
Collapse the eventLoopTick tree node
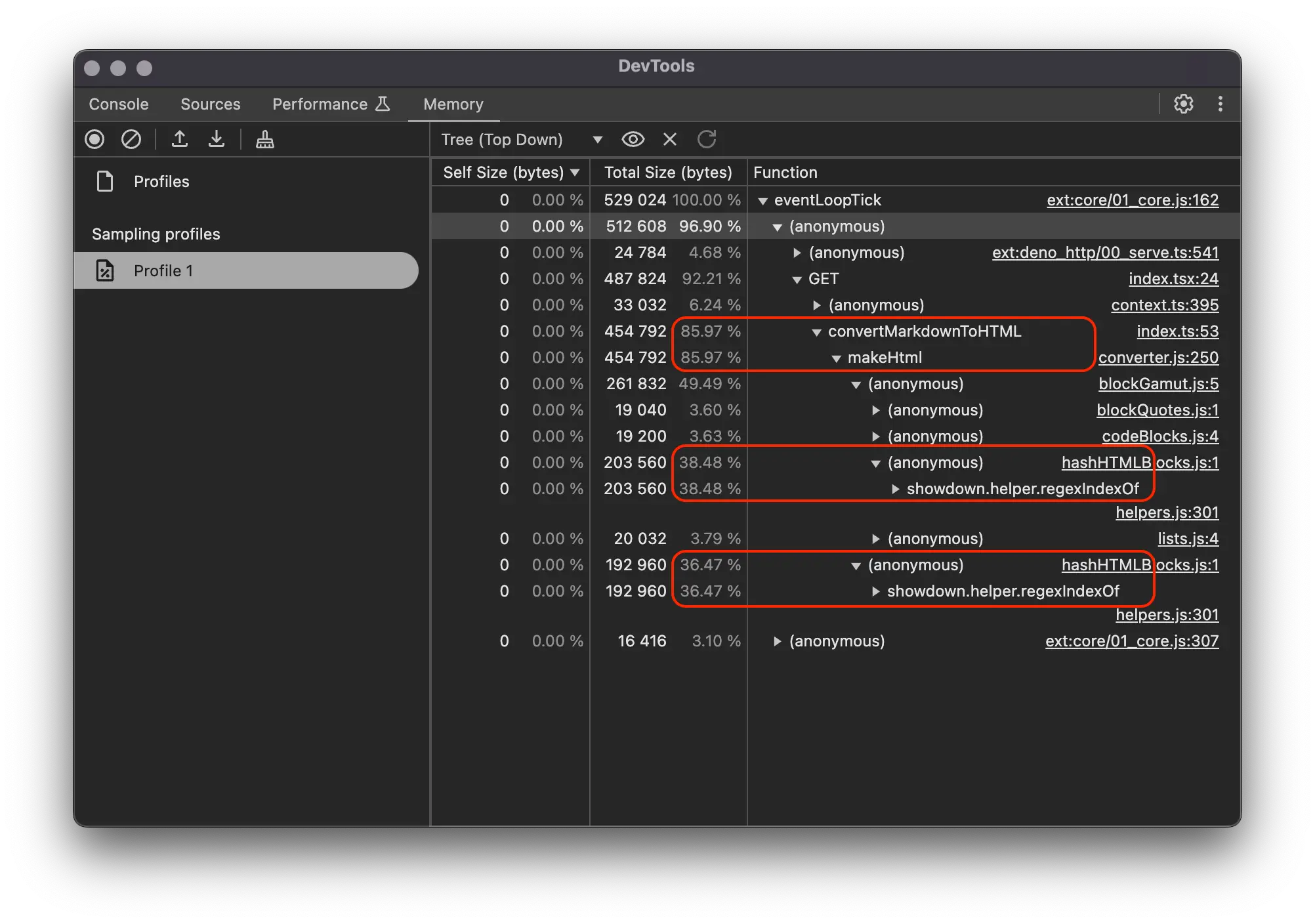click(762, 201)
